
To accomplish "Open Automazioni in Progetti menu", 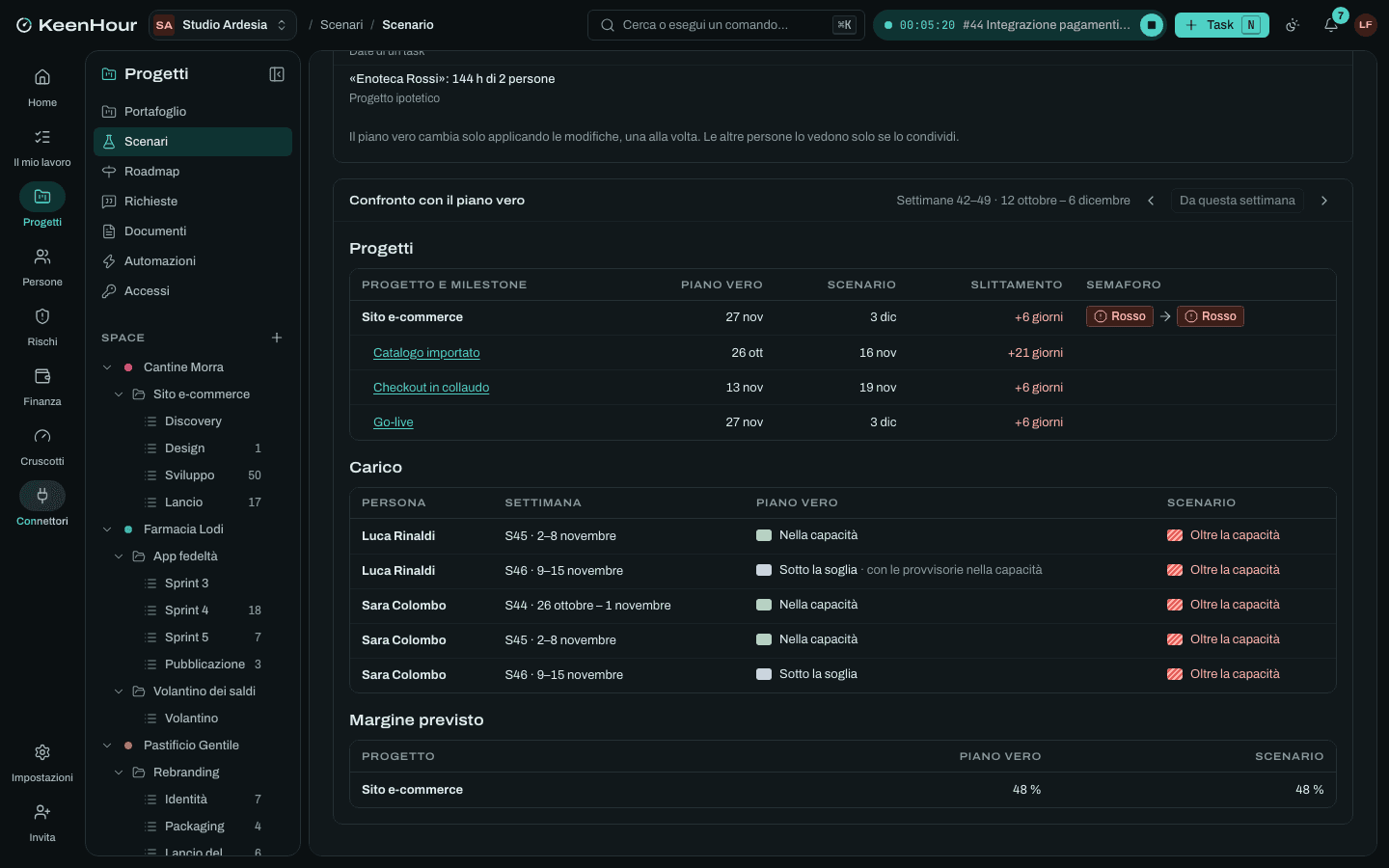I will tap(193, 261).
